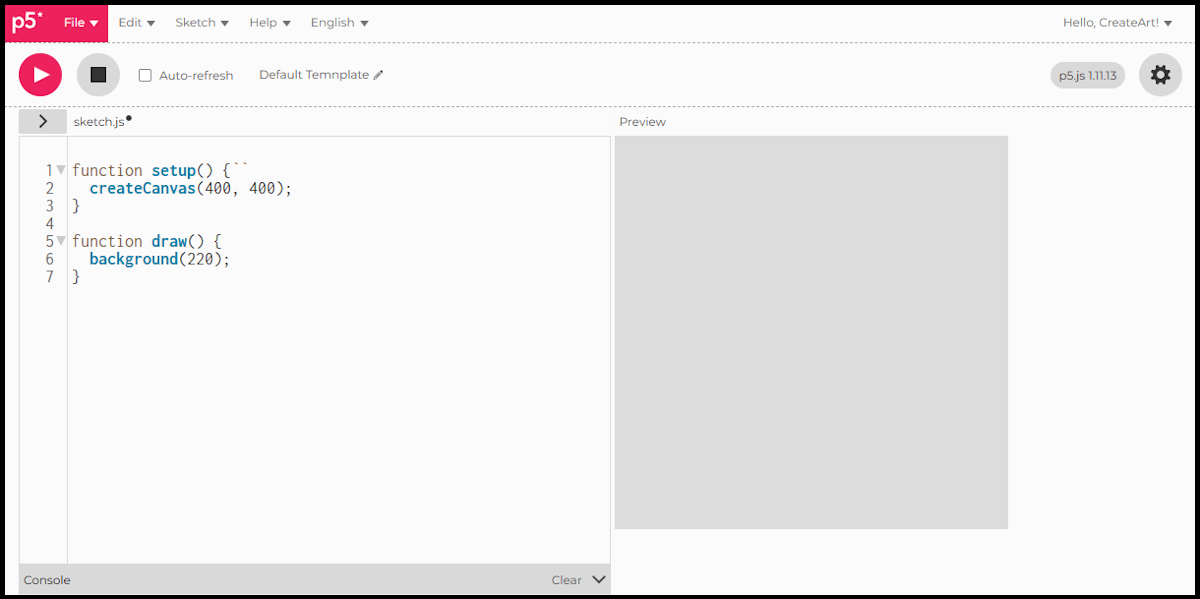Fold the draw function at line 5
Viewport: 1200px width, 599px height.
tap(61, 241)
